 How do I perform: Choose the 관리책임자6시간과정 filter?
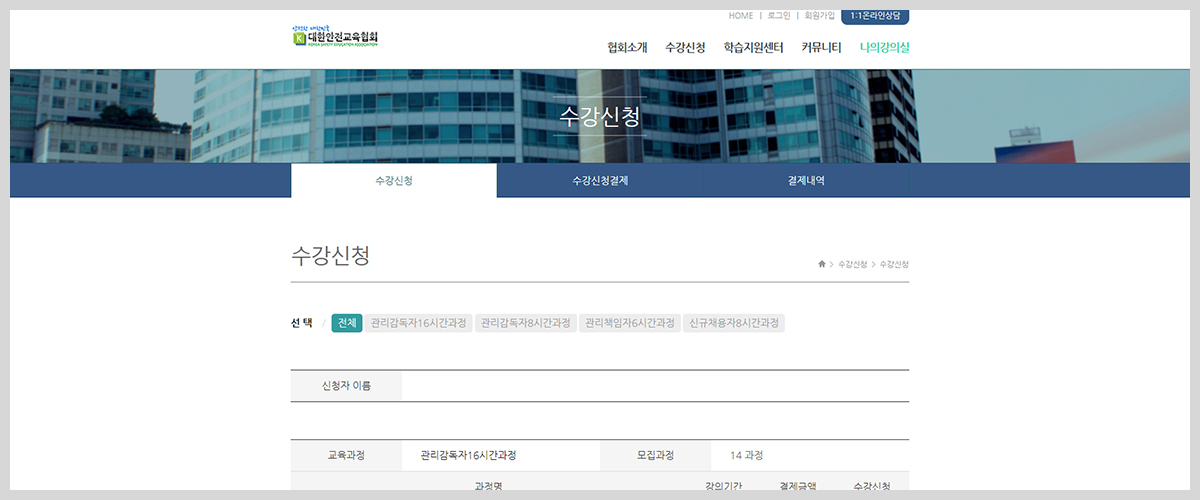(x=630, y=323)
